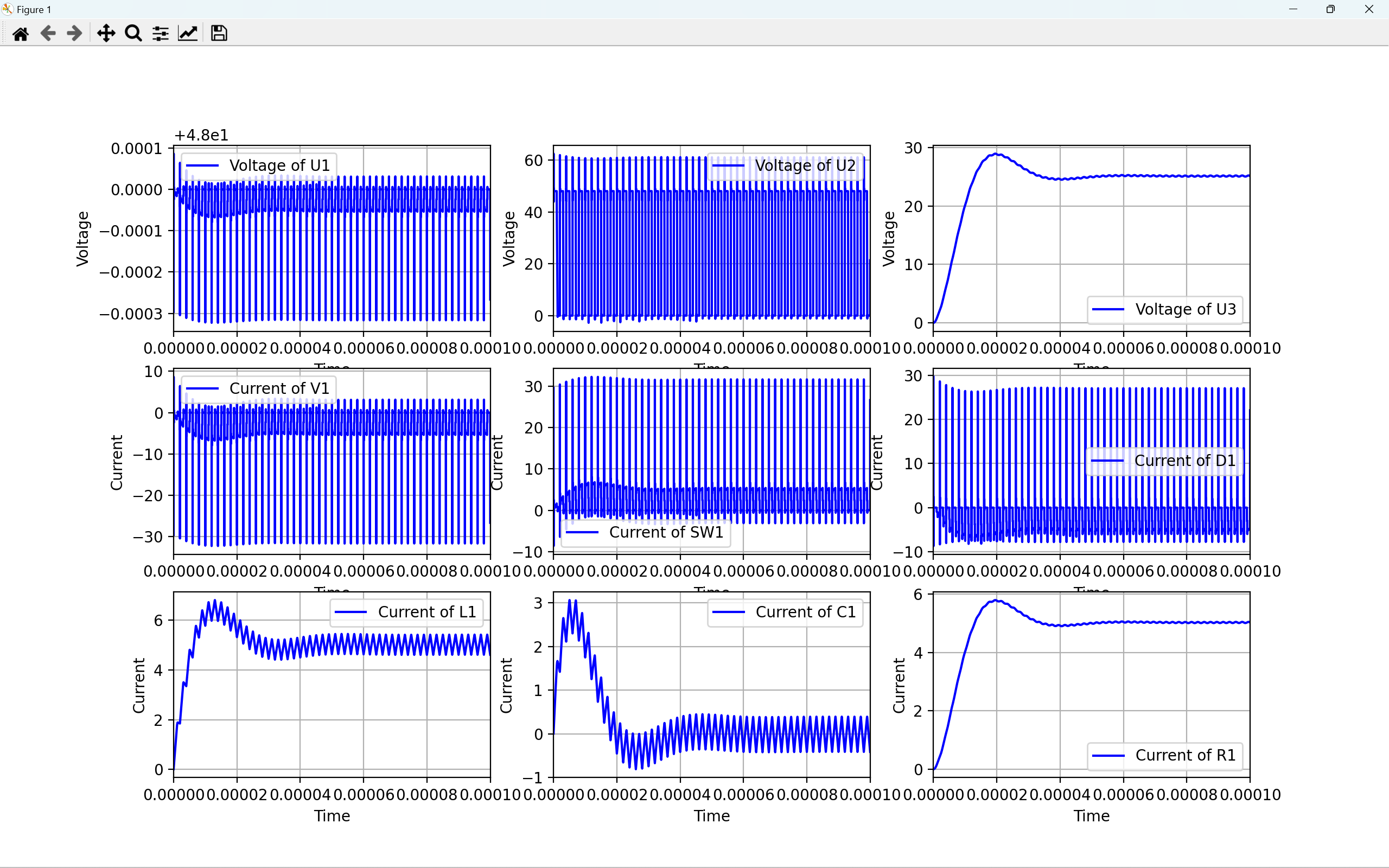Open the Configure subplots sliders icon

(160, 33)
